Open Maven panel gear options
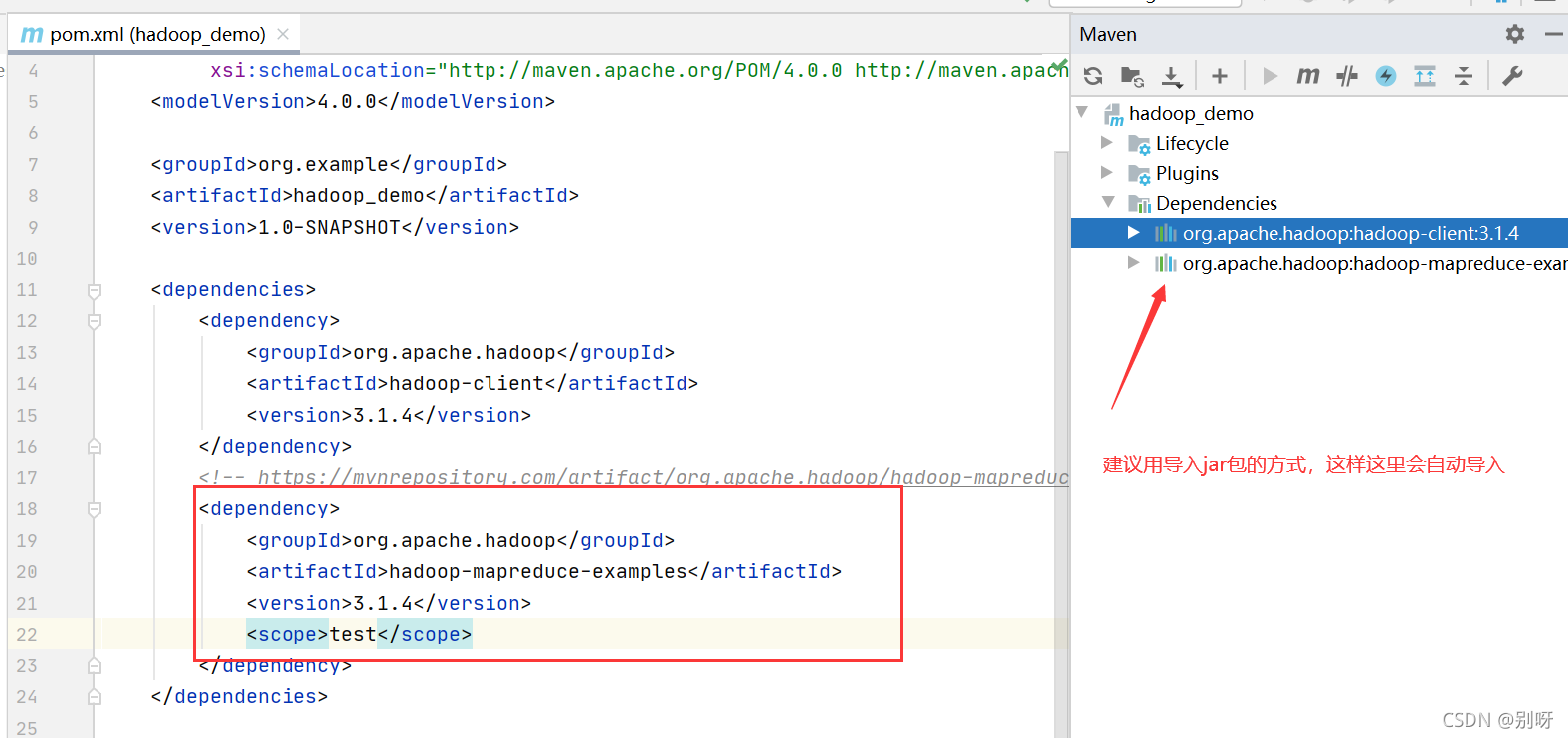The image size is (1568, 738). [x=1515, y=34]
